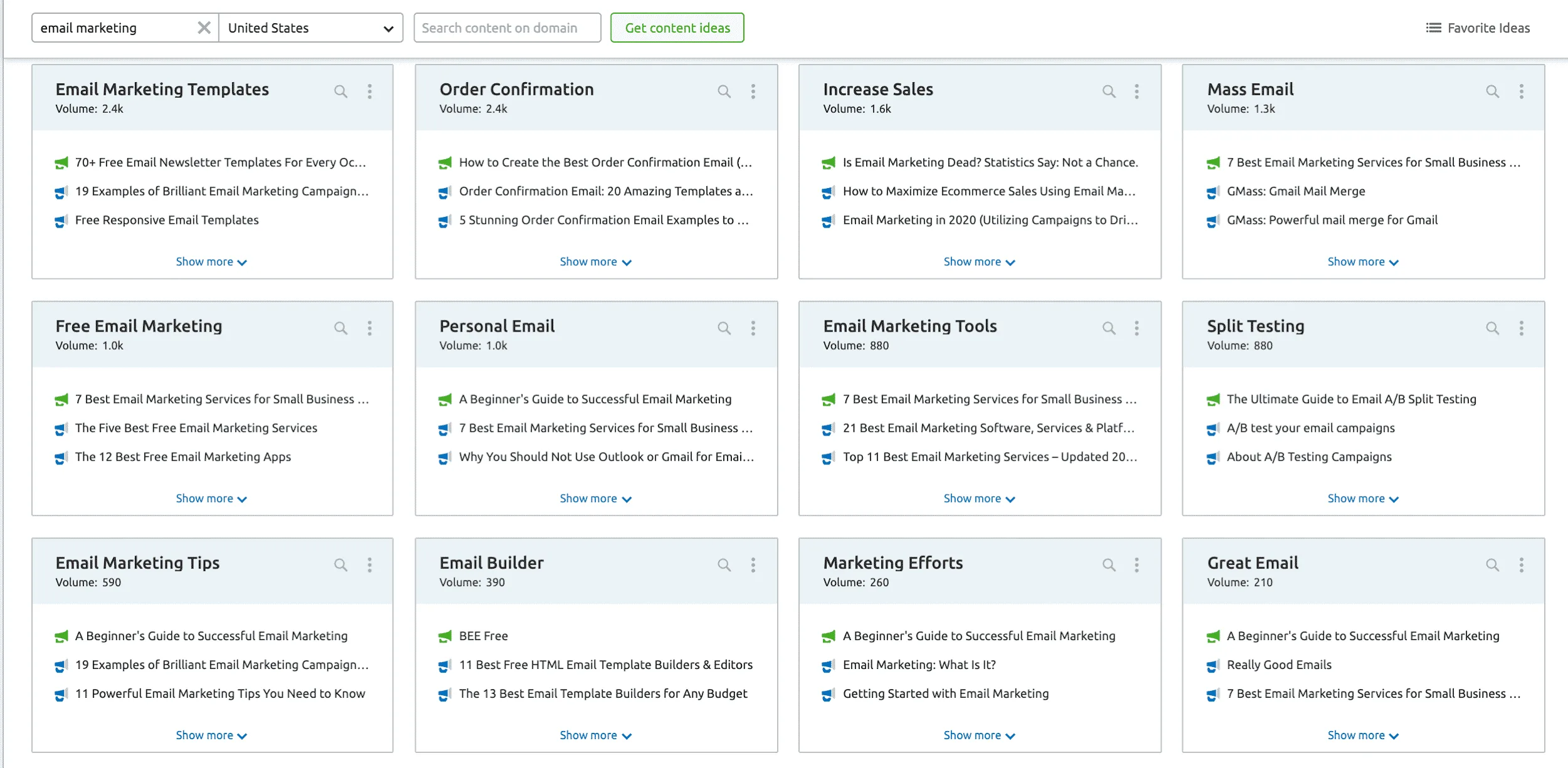Viewport: 1568px width, 768px height.
Task: Open options menu on Mass Email card
Action: coord(1521,92)
